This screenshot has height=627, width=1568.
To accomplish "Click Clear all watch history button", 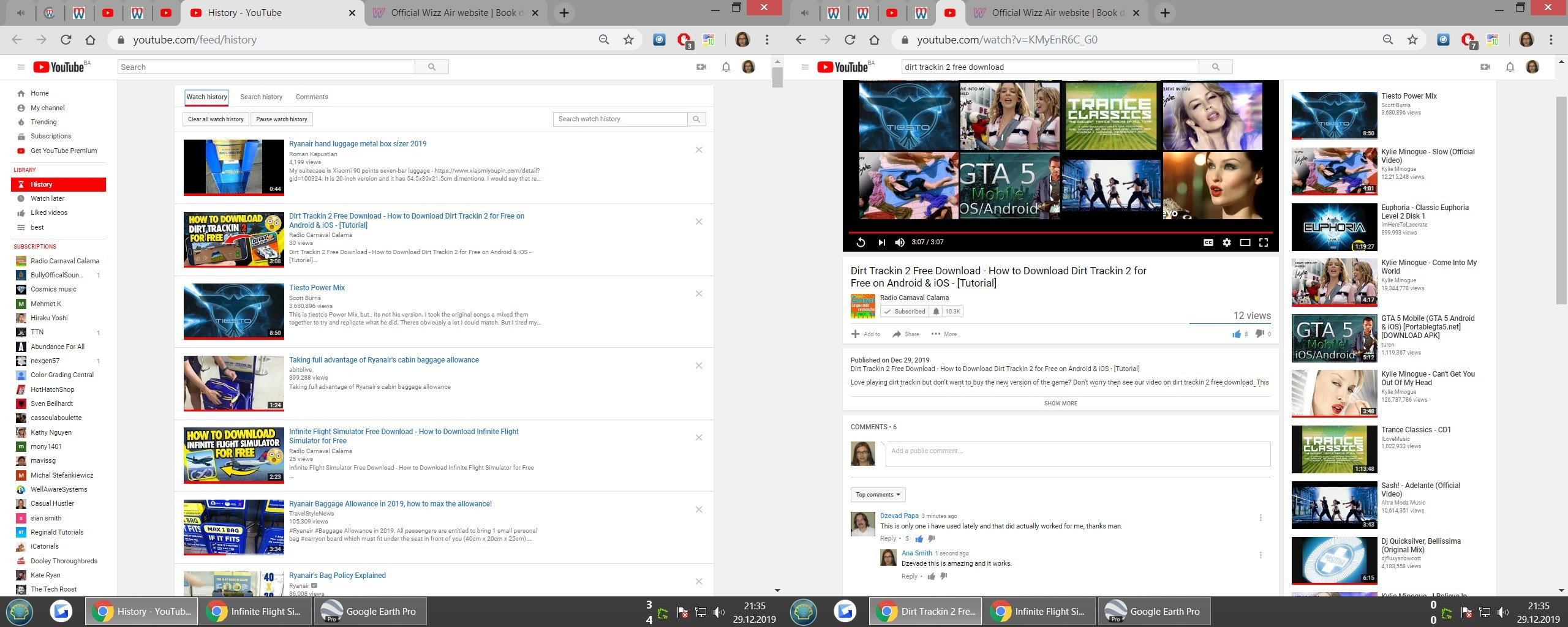I will click(x=216, y=119).
